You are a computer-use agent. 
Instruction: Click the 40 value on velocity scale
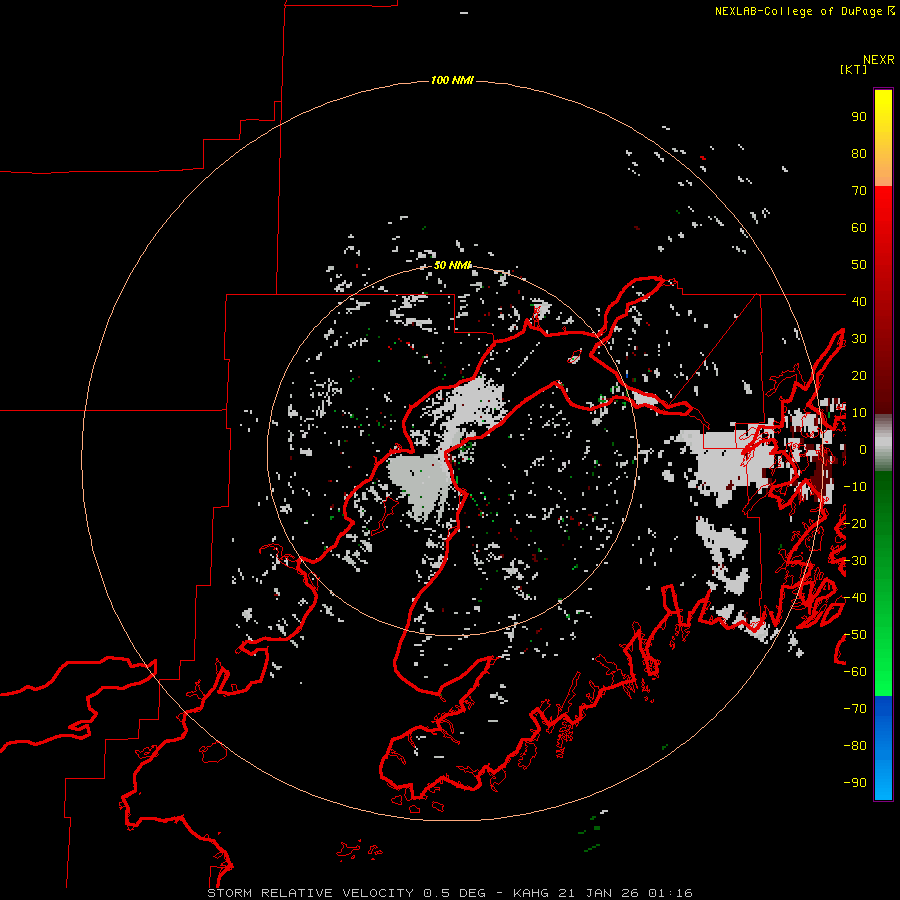pyautogui.click(x=859, y=301)
